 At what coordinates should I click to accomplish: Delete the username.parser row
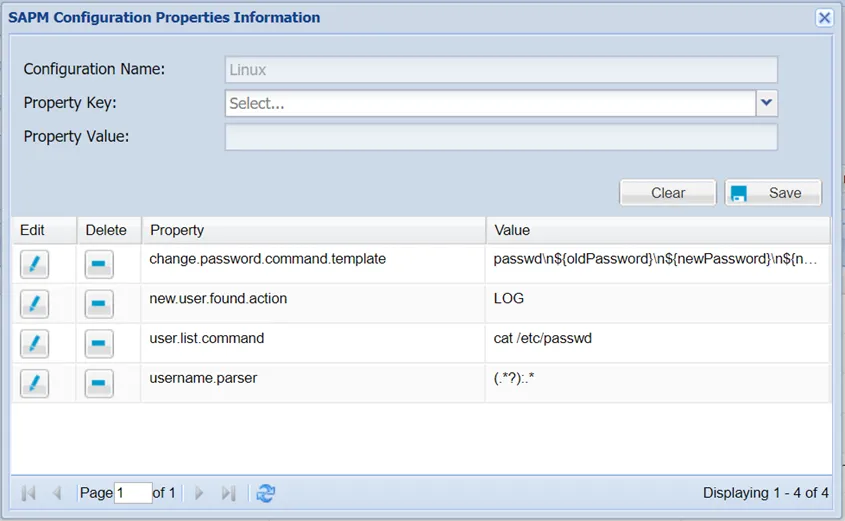click(x=99, y=384)
